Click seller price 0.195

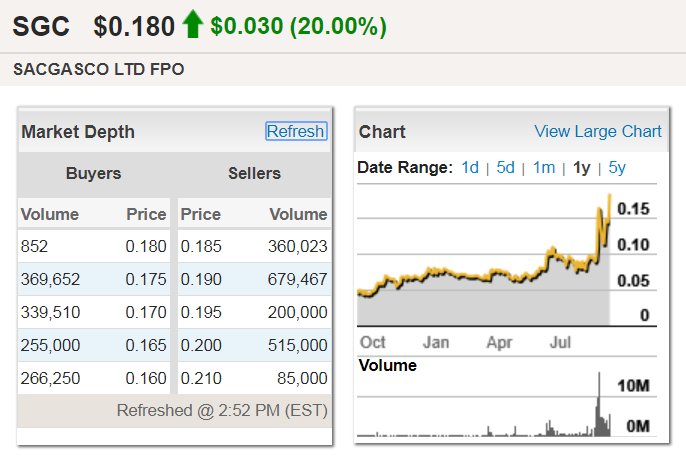point(201,312)
